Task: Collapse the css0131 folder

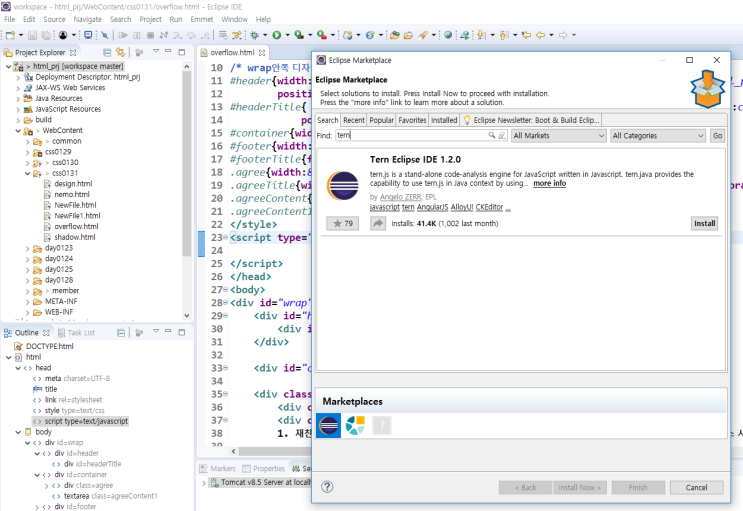Action: tap(27, 173)
